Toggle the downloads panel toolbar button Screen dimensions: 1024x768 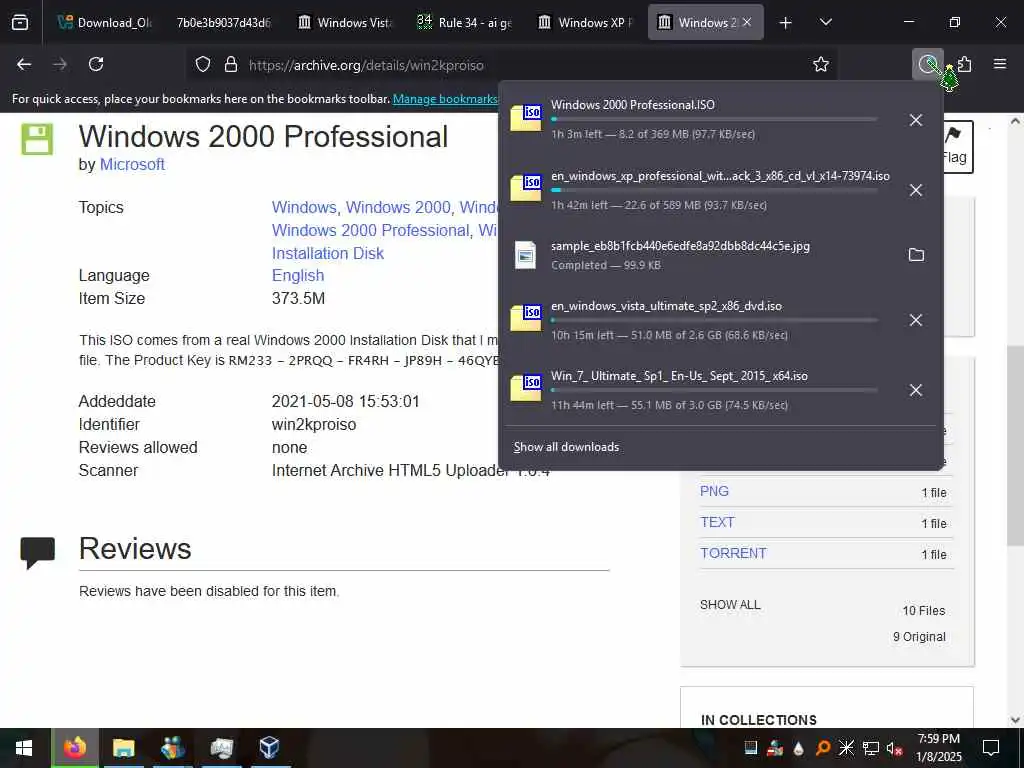tap(927, 64)
